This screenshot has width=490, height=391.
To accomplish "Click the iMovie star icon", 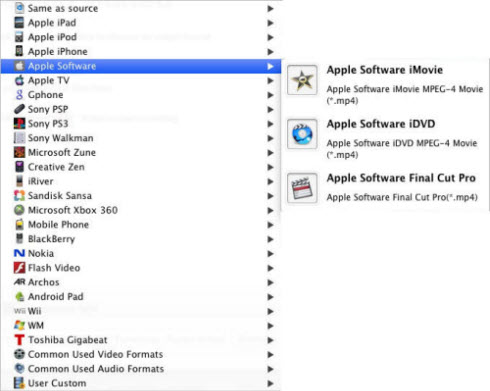I will click(302, 80).
